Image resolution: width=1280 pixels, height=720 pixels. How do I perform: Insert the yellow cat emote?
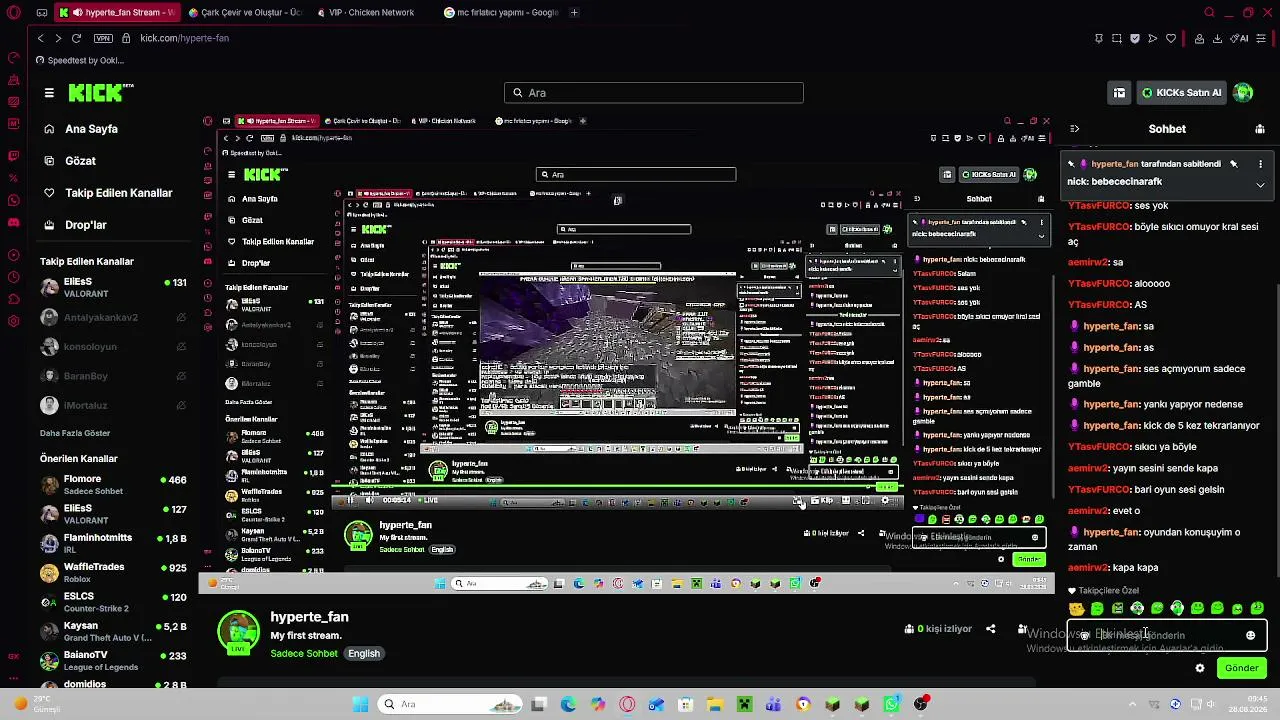tap(1076, 608)
